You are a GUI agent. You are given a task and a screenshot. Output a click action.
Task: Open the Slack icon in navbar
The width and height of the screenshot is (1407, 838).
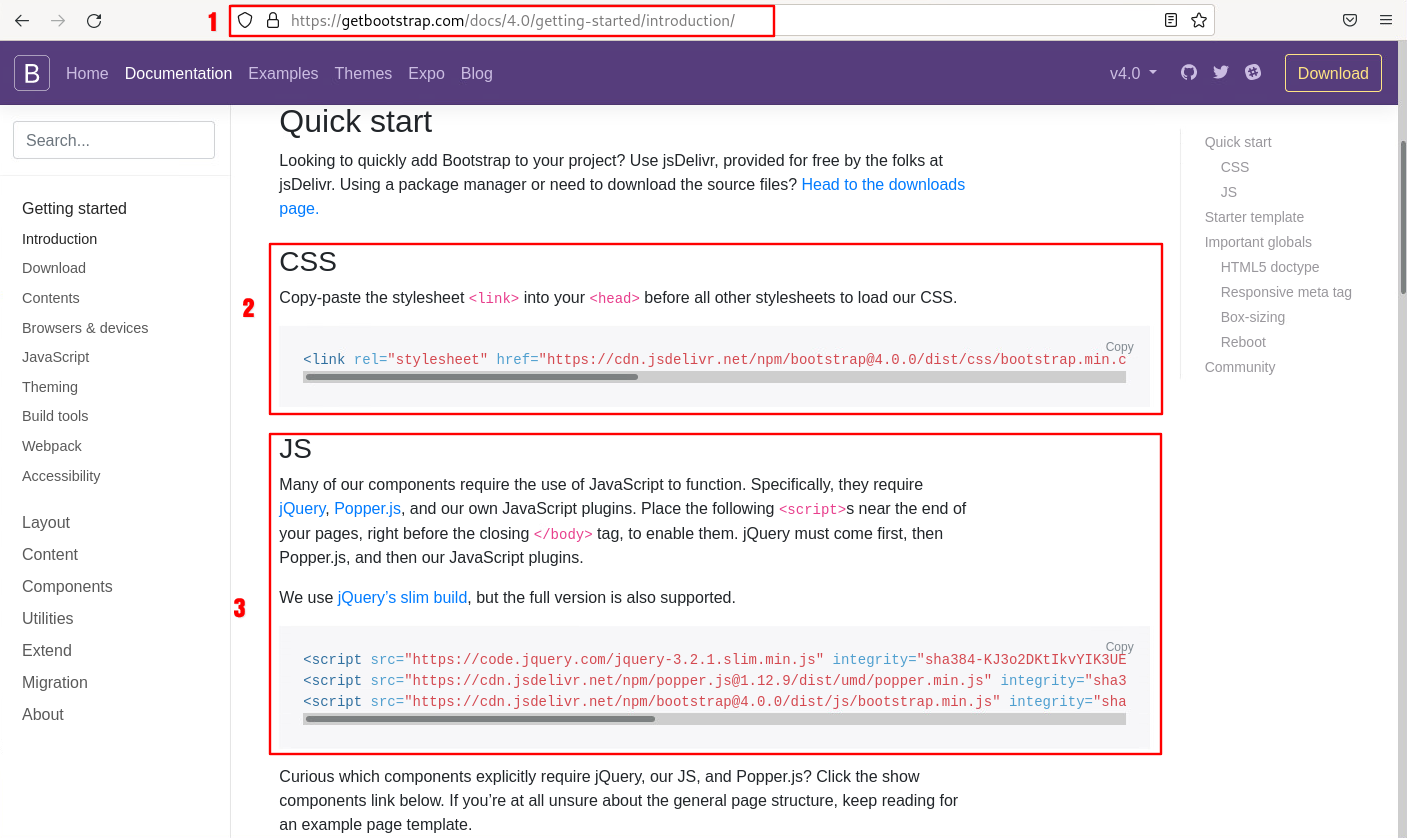click(x=1253, y=72)
